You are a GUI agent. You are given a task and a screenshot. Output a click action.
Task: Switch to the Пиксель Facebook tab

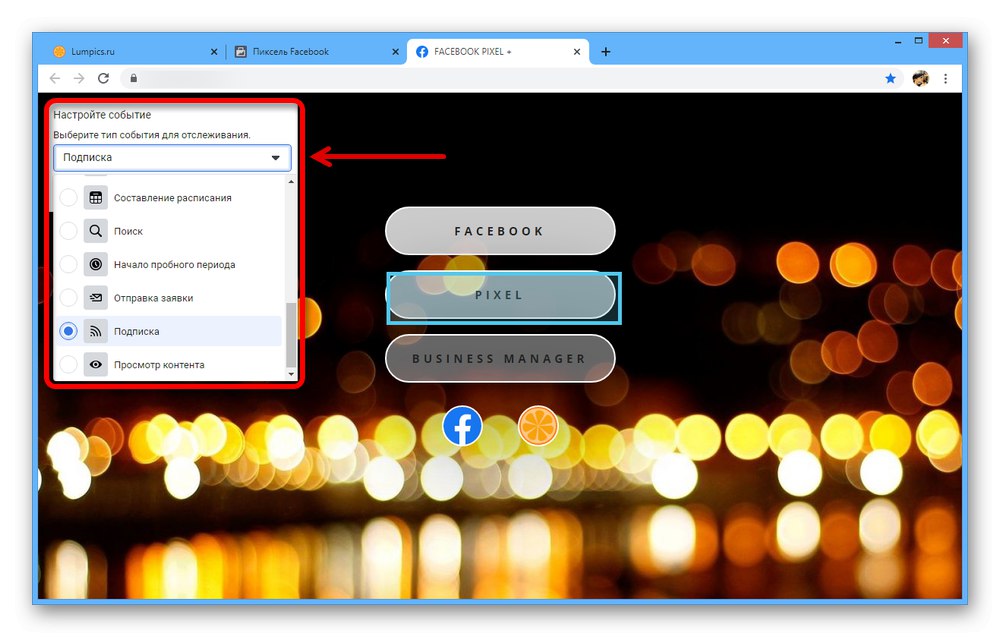316,52
